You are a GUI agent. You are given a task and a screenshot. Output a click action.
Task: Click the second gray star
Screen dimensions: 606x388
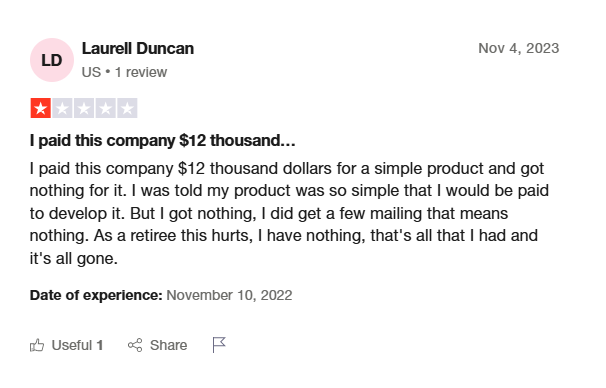point(62,108)
